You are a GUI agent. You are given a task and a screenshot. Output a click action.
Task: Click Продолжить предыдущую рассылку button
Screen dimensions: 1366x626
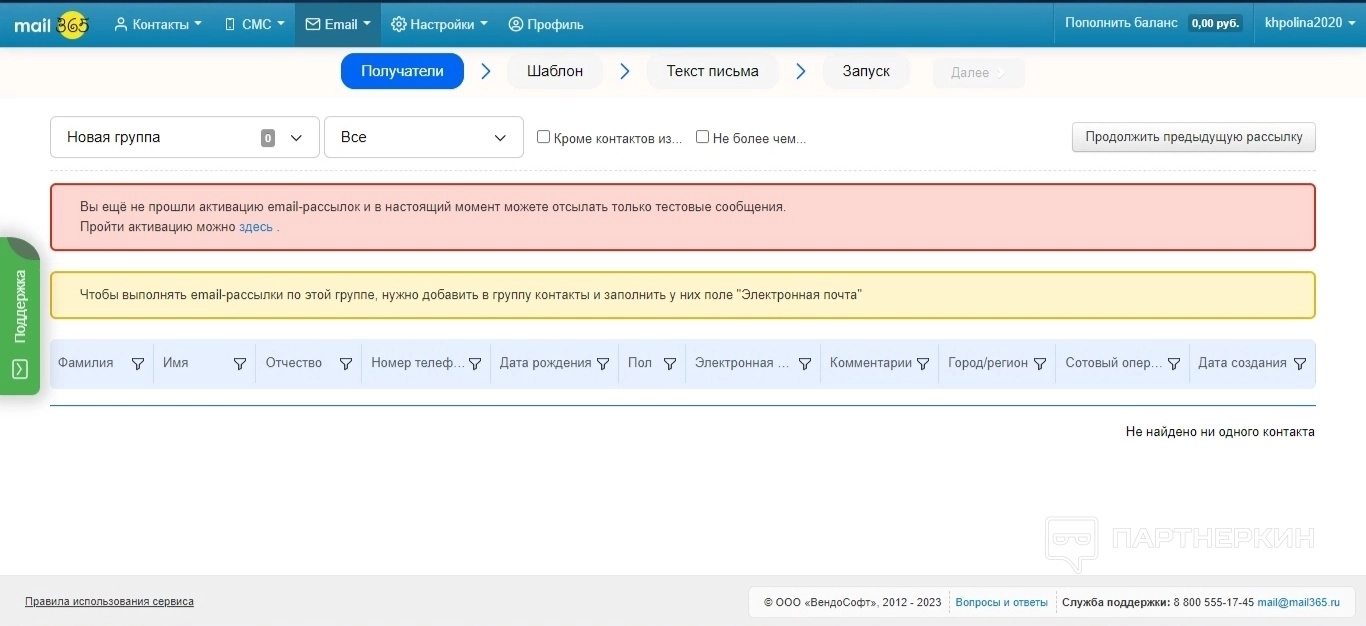pos(1193,137)
